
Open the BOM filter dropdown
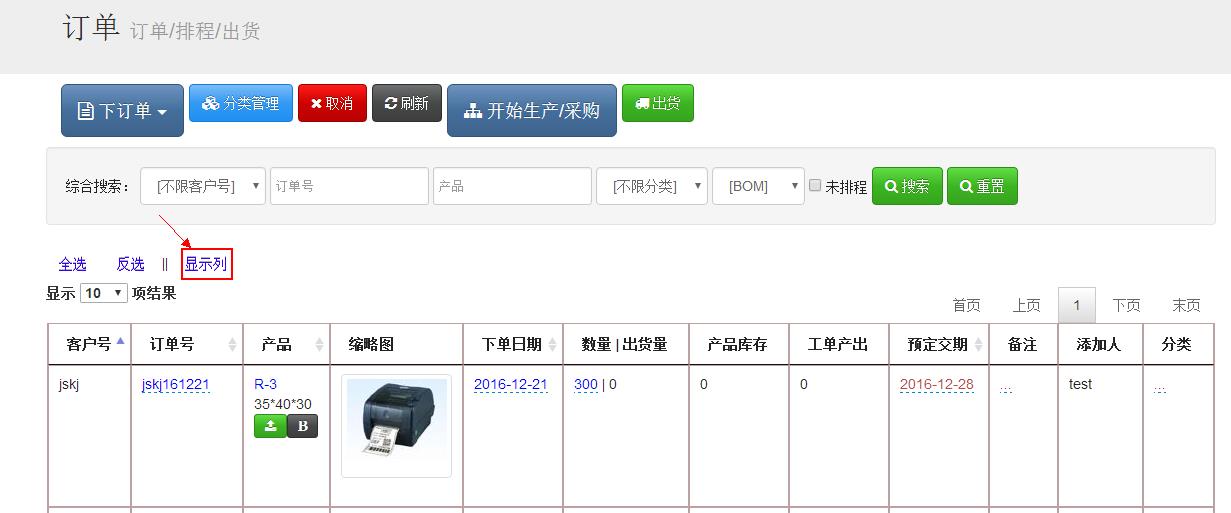tap(757, 186)
